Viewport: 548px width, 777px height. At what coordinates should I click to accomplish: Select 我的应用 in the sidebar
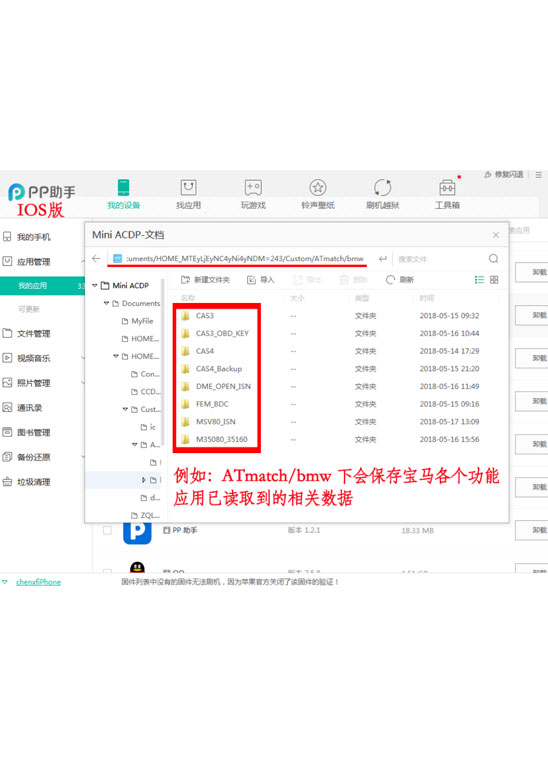tap(42, 285)
